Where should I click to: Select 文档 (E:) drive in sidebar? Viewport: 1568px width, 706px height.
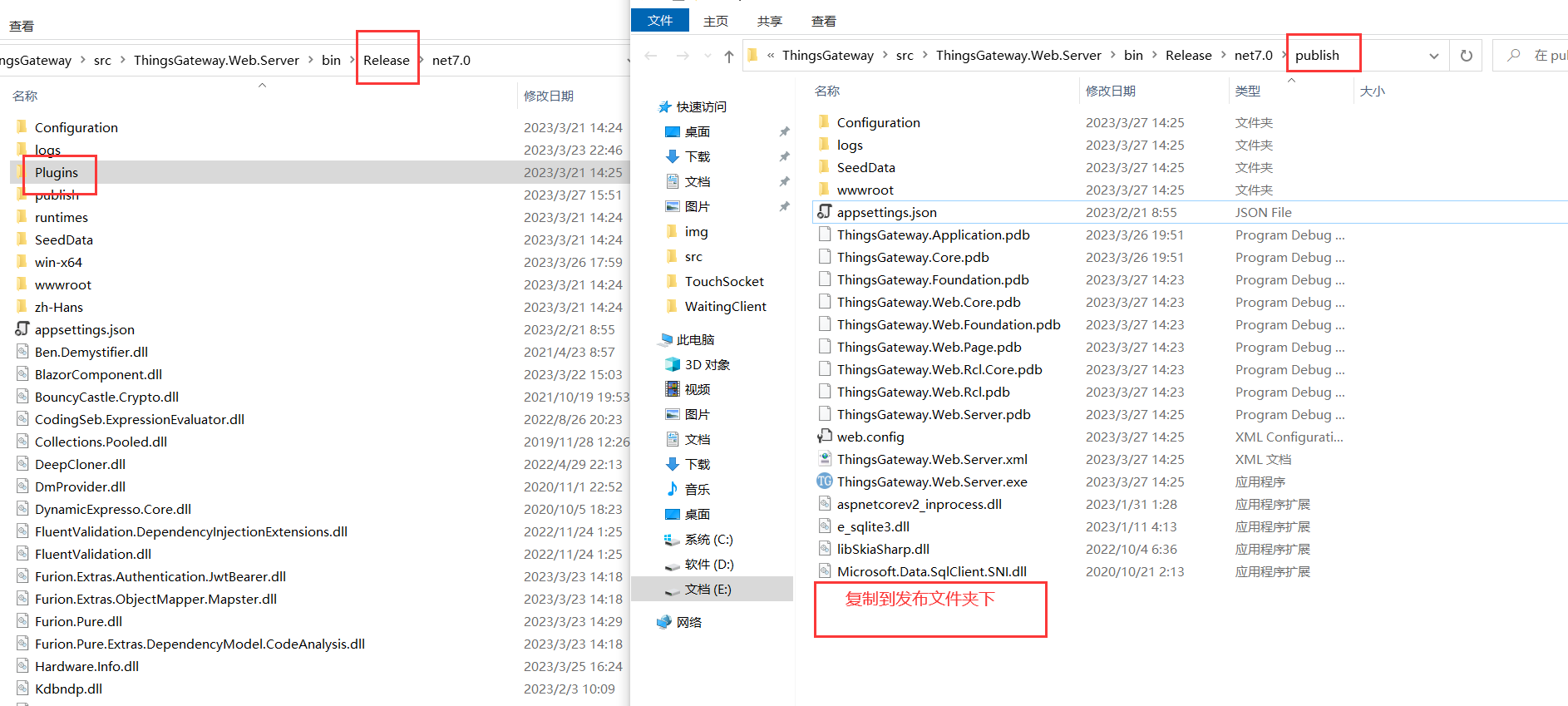click(x=708, y=589)
